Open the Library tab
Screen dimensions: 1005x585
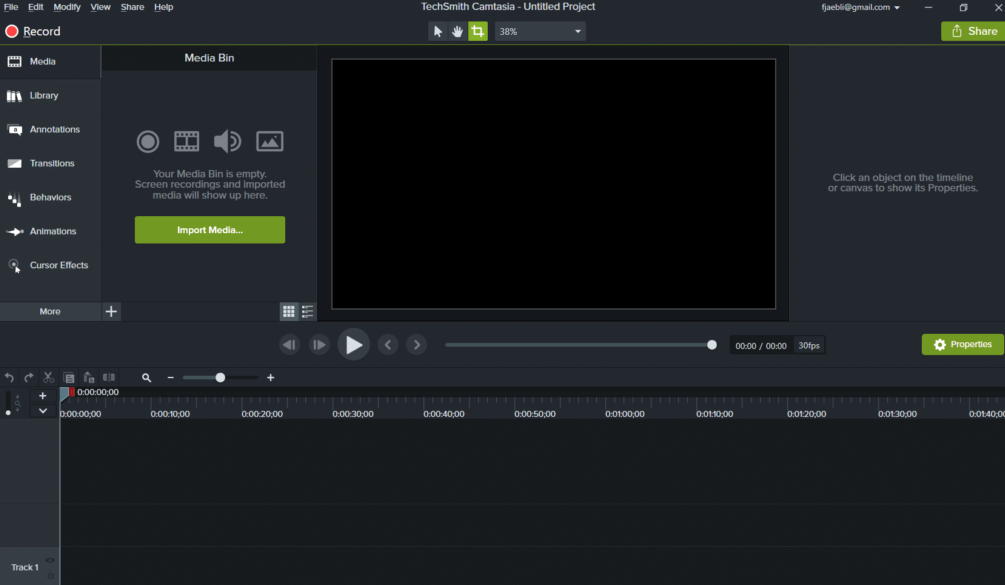[50, 95]
